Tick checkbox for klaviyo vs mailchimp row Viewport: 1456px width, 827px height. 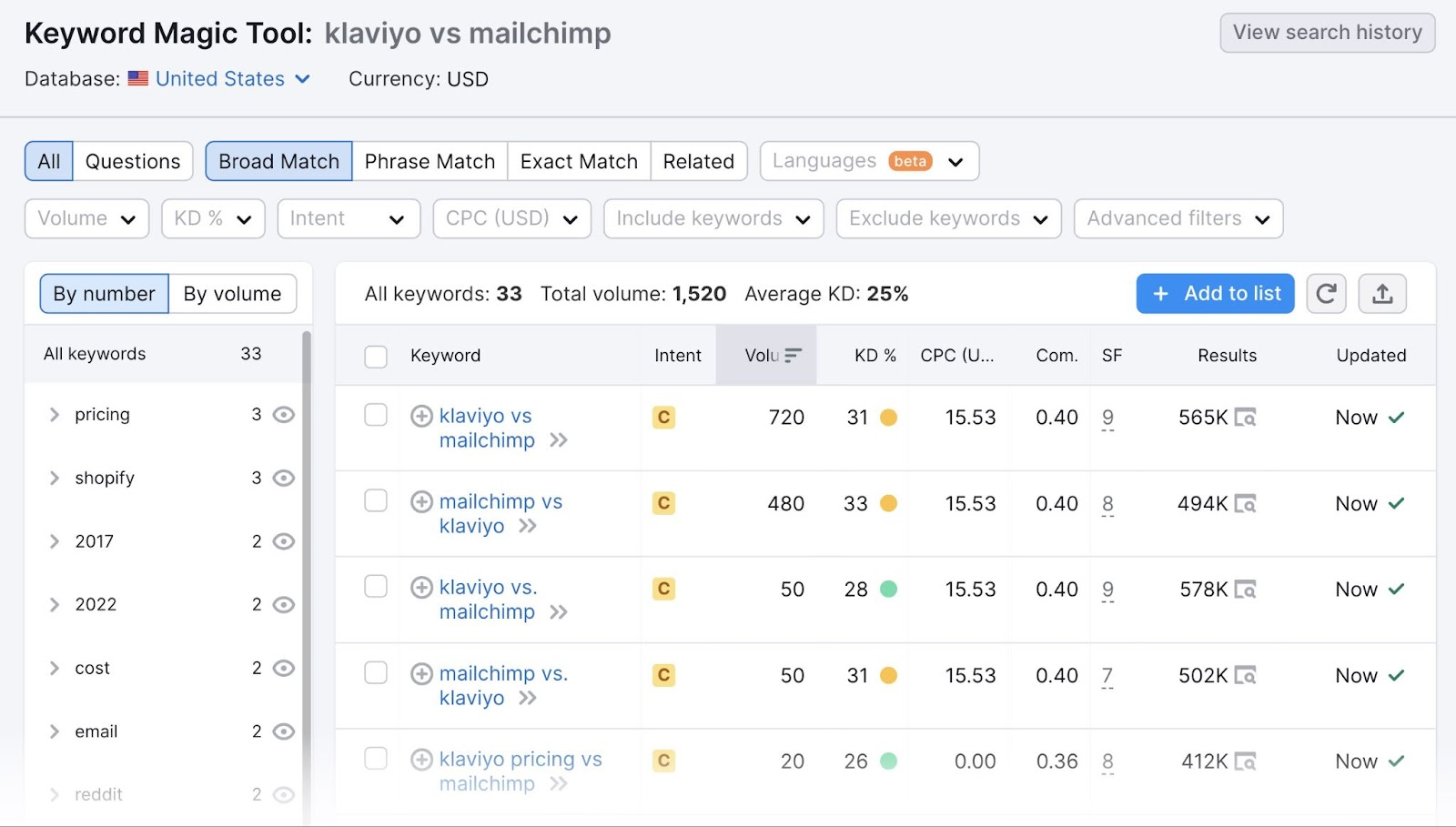[376, 415]
